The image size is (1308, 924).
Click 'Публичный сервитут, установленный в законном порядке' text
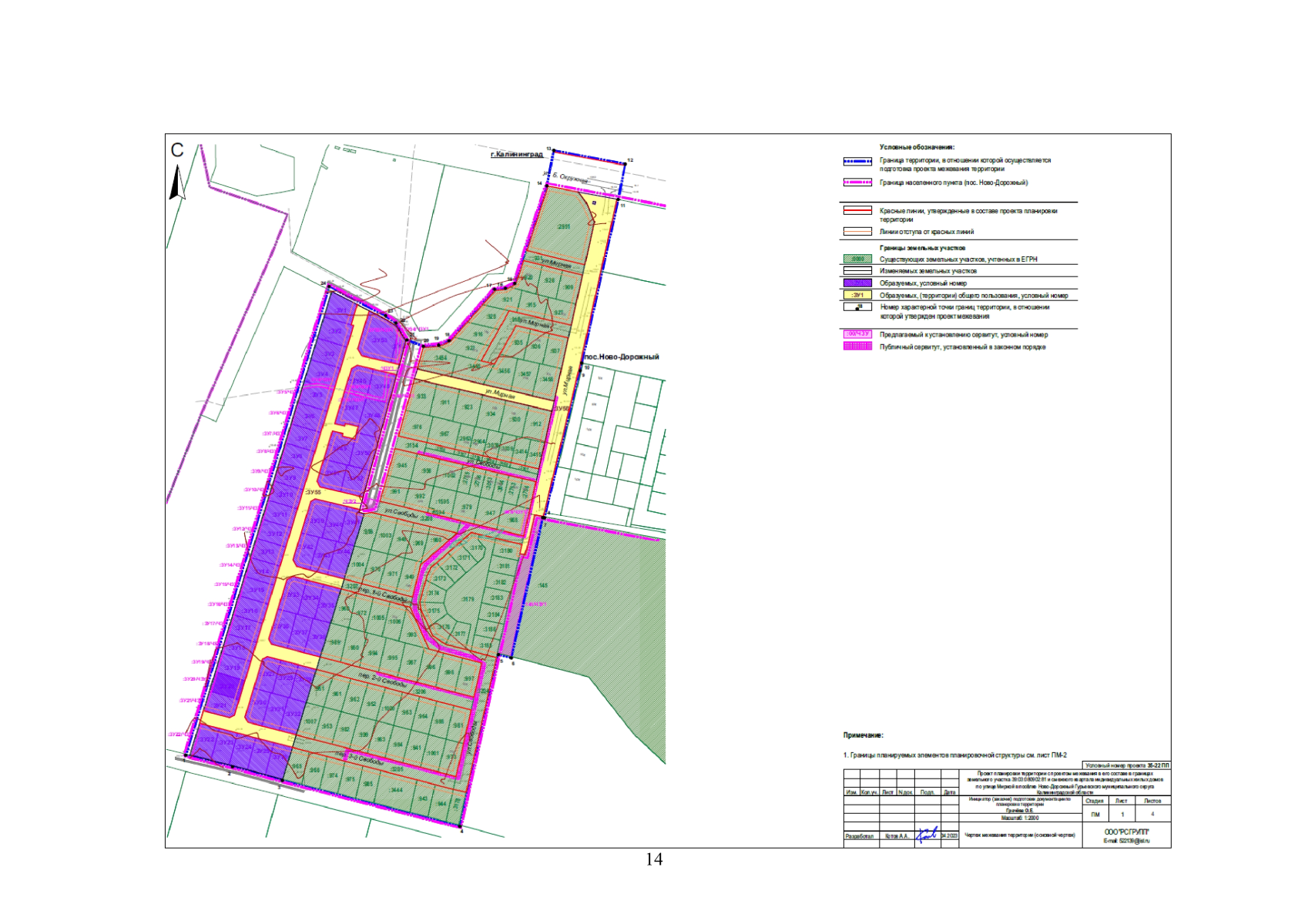[x=962, y=347]
